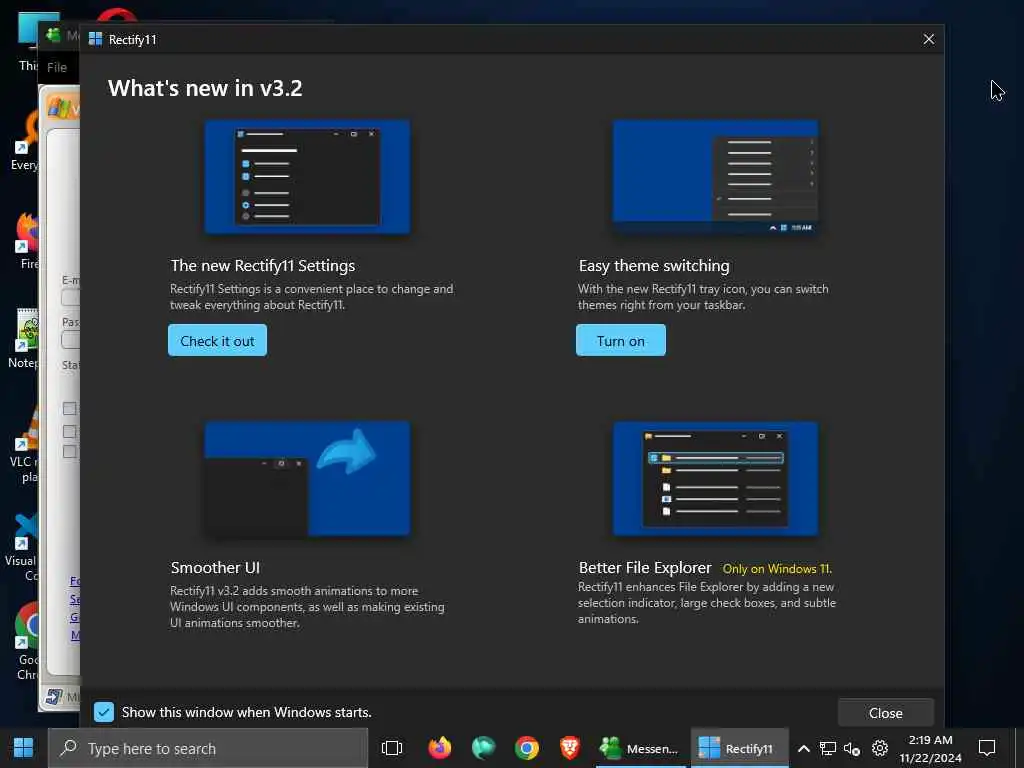
Task: Open File menu in Messenger window
Action: click(x=57, y=67)
